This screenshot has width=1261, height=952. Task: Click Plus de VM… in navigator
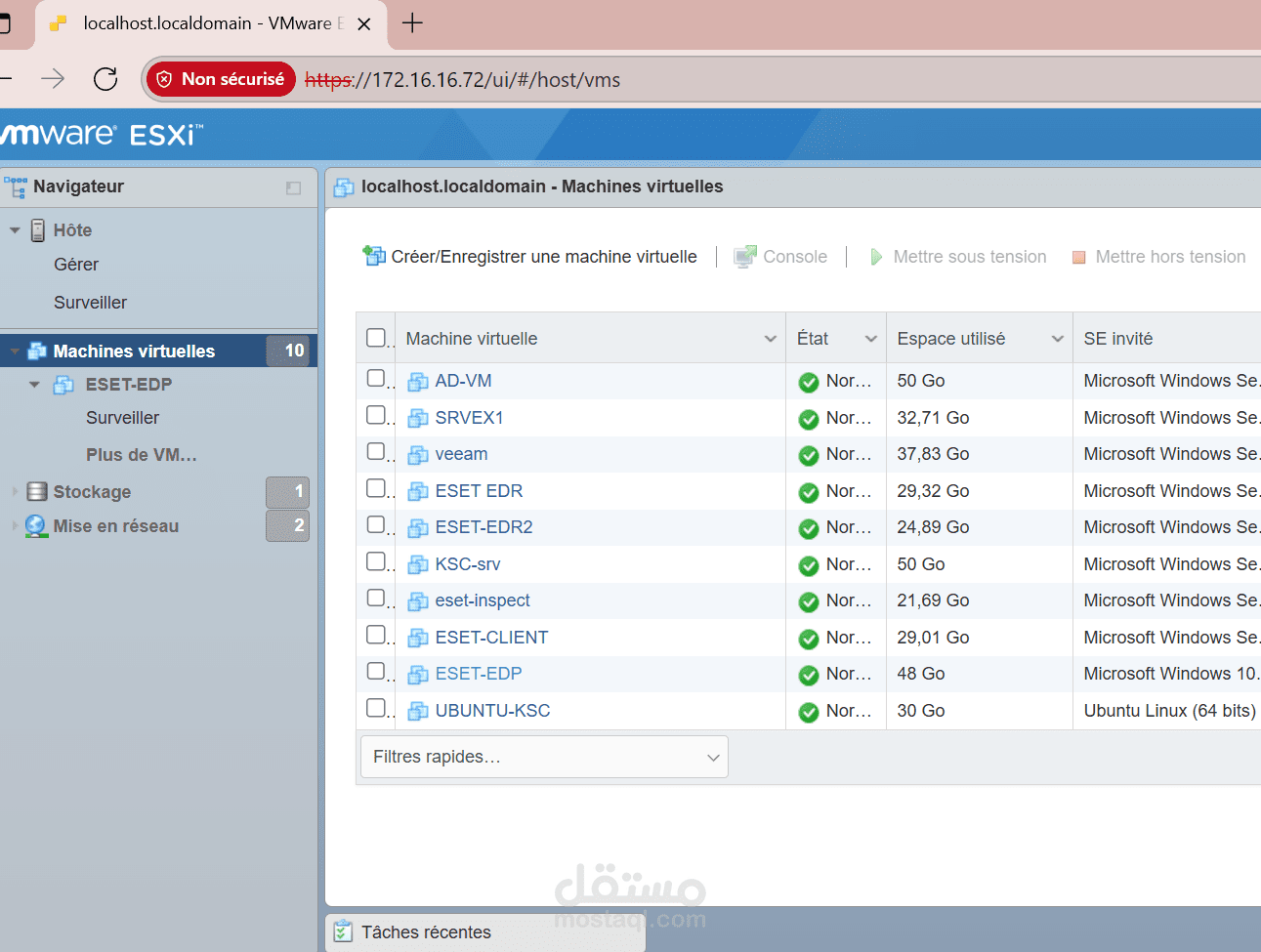coord(142,455)
